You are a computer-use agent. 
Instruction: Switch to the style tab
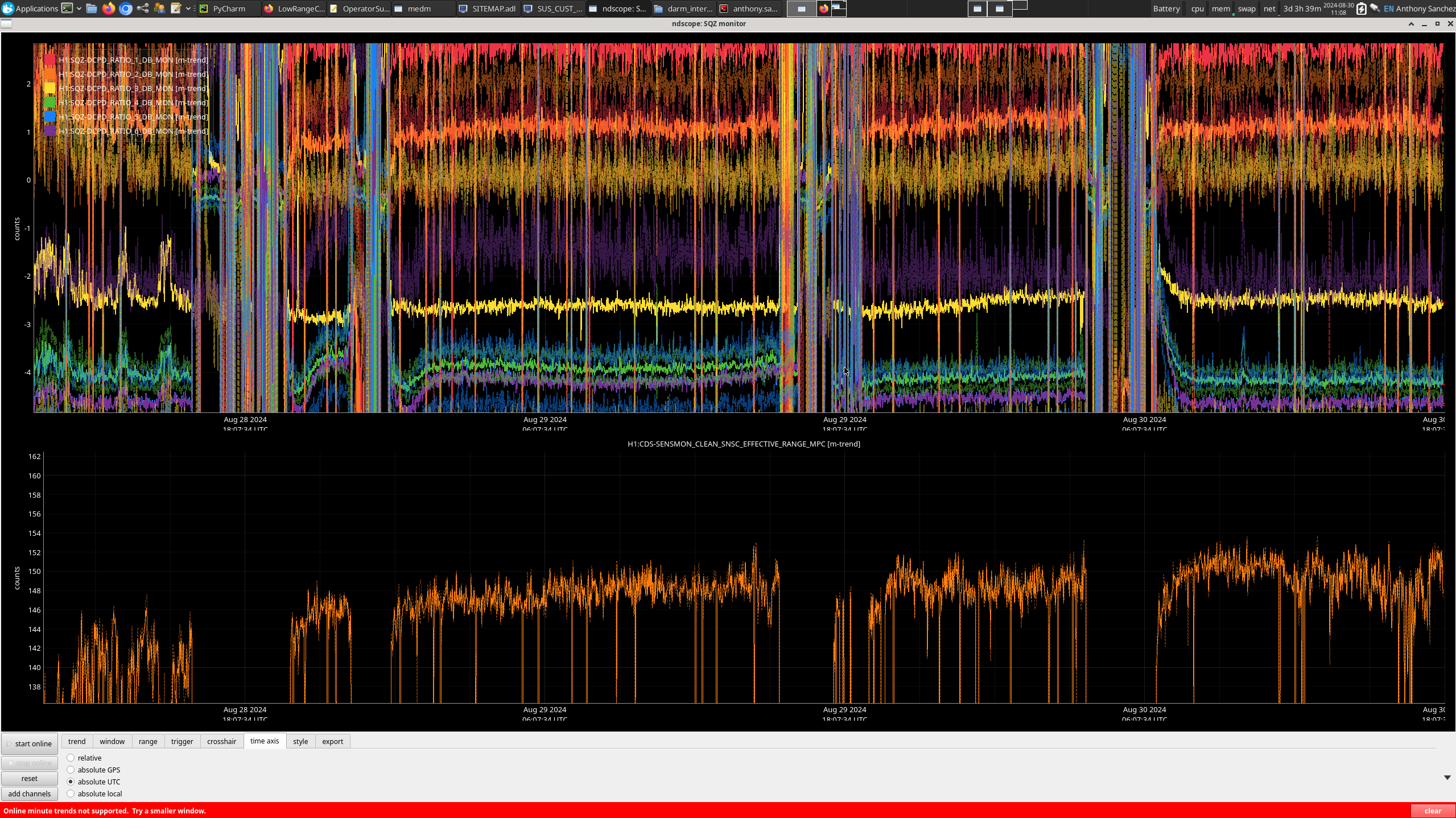tap(300, 741)
